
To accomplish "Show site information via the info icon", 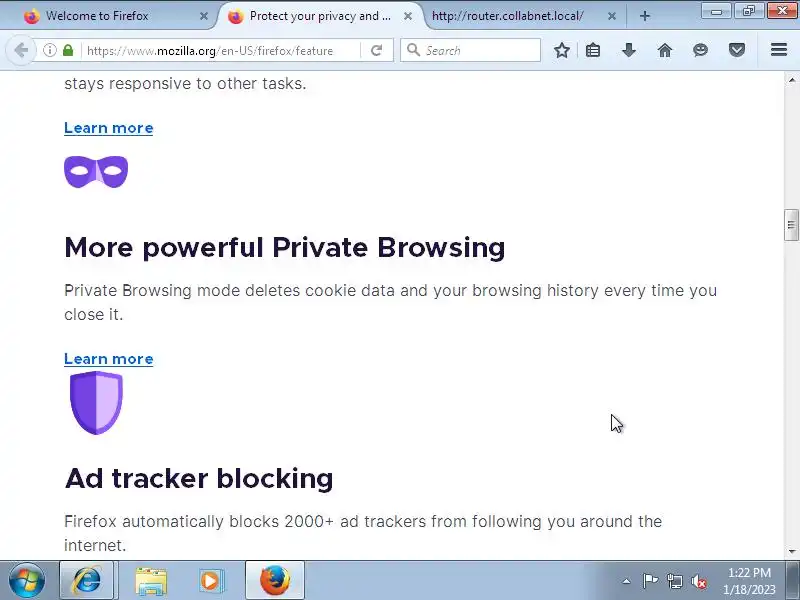I will point(49,51).
